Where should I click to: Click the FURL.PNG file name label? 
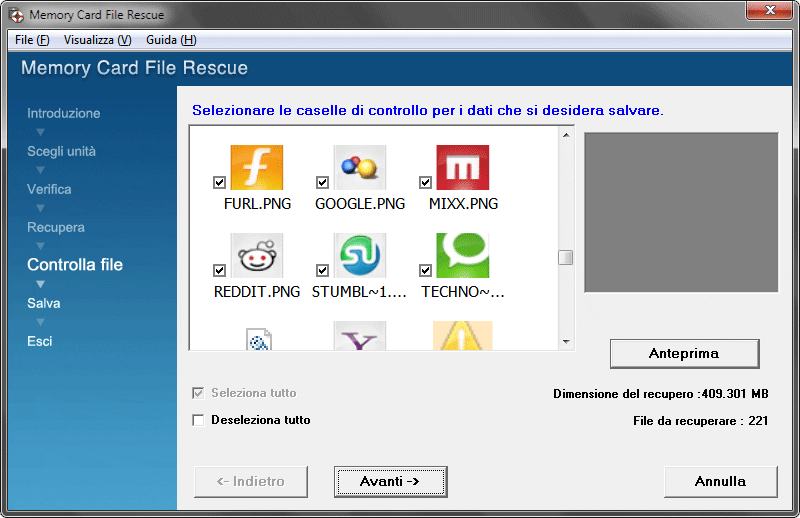point(257,204)
